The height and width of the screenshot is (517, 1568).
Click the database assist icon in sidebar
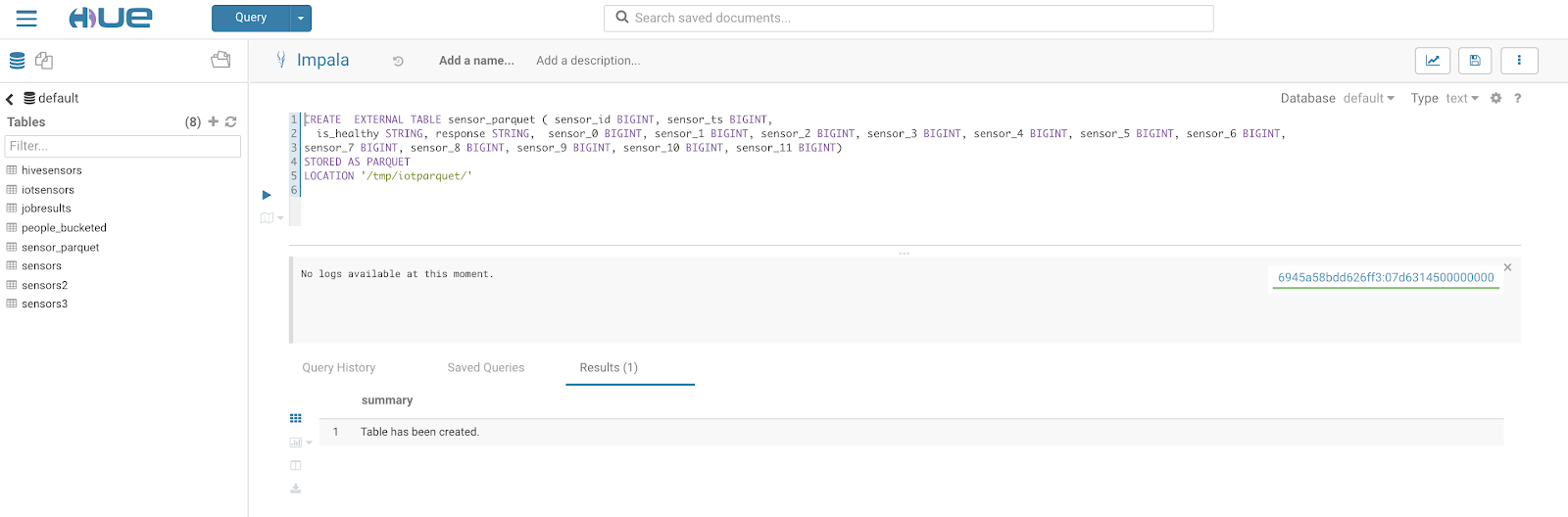(17, 61)
